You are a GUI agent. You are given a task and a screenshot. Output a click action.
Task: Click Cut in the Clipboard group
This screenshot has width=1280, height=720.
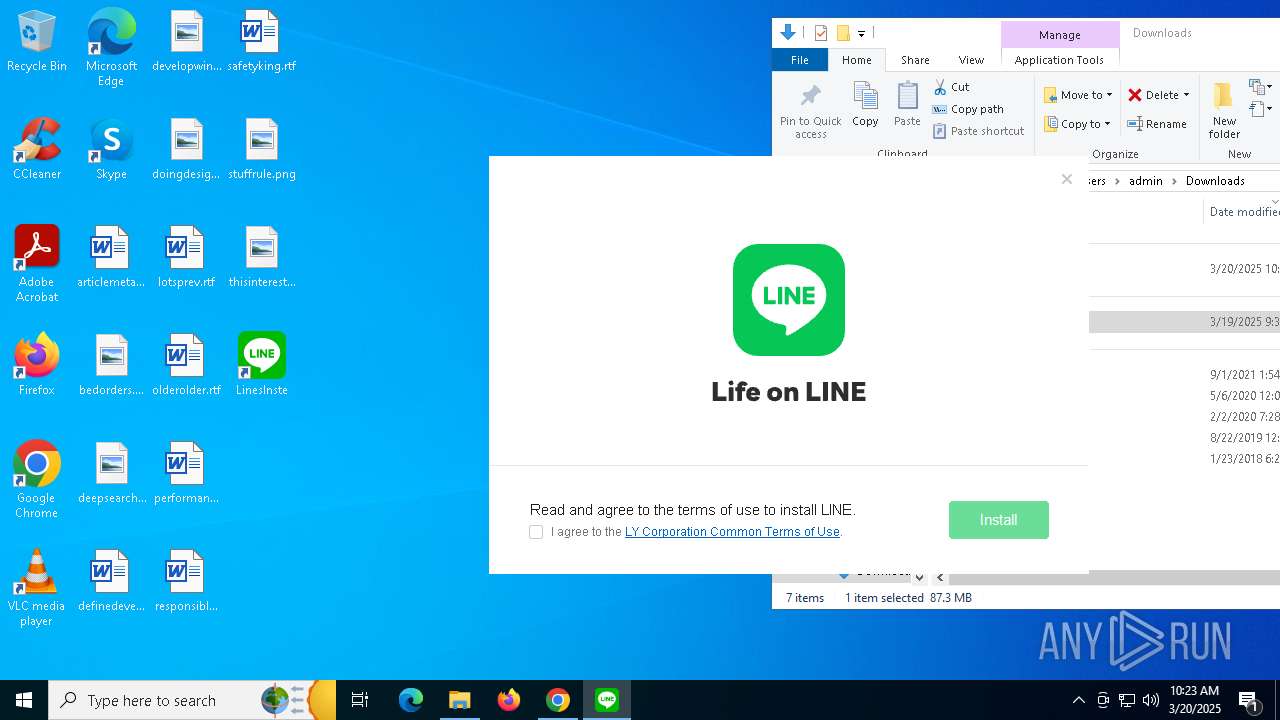(x=951, y=87)
